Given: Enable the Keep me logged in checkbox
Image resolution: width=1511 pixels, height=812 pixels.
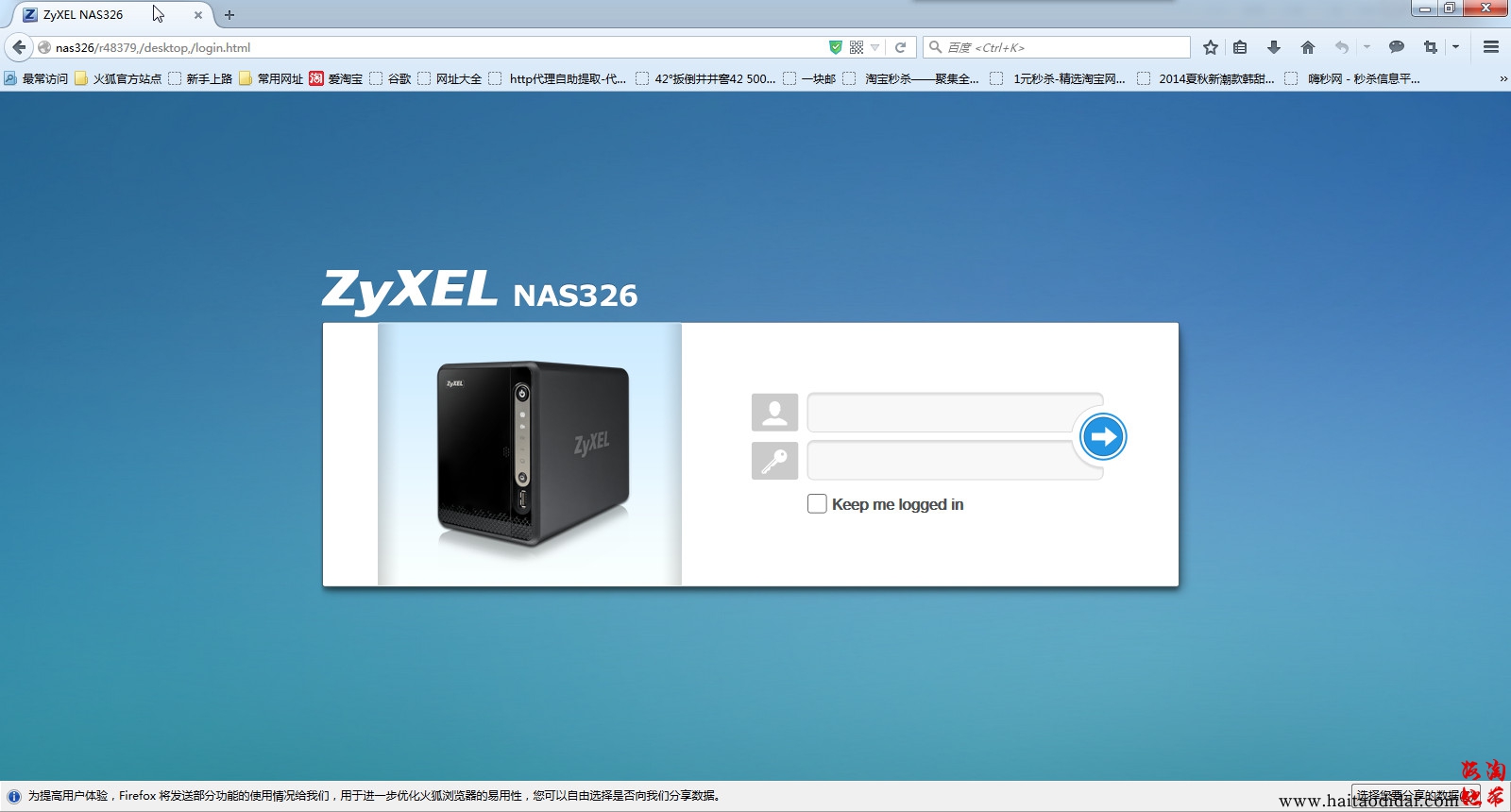Looking at the screenshot, I should click(817, 504).
